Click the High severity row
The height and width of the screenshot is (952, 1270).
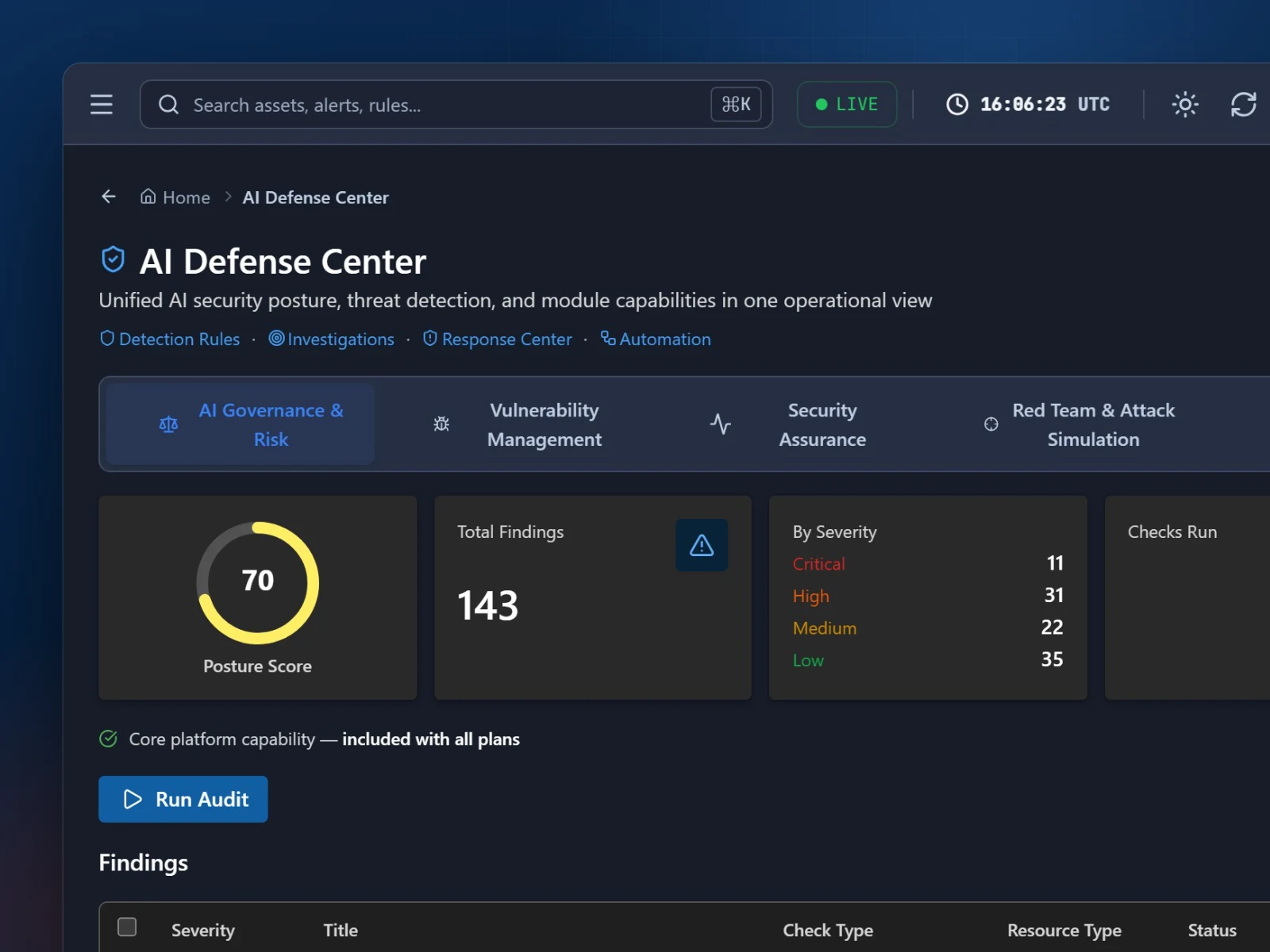click(x=928, y=596)
